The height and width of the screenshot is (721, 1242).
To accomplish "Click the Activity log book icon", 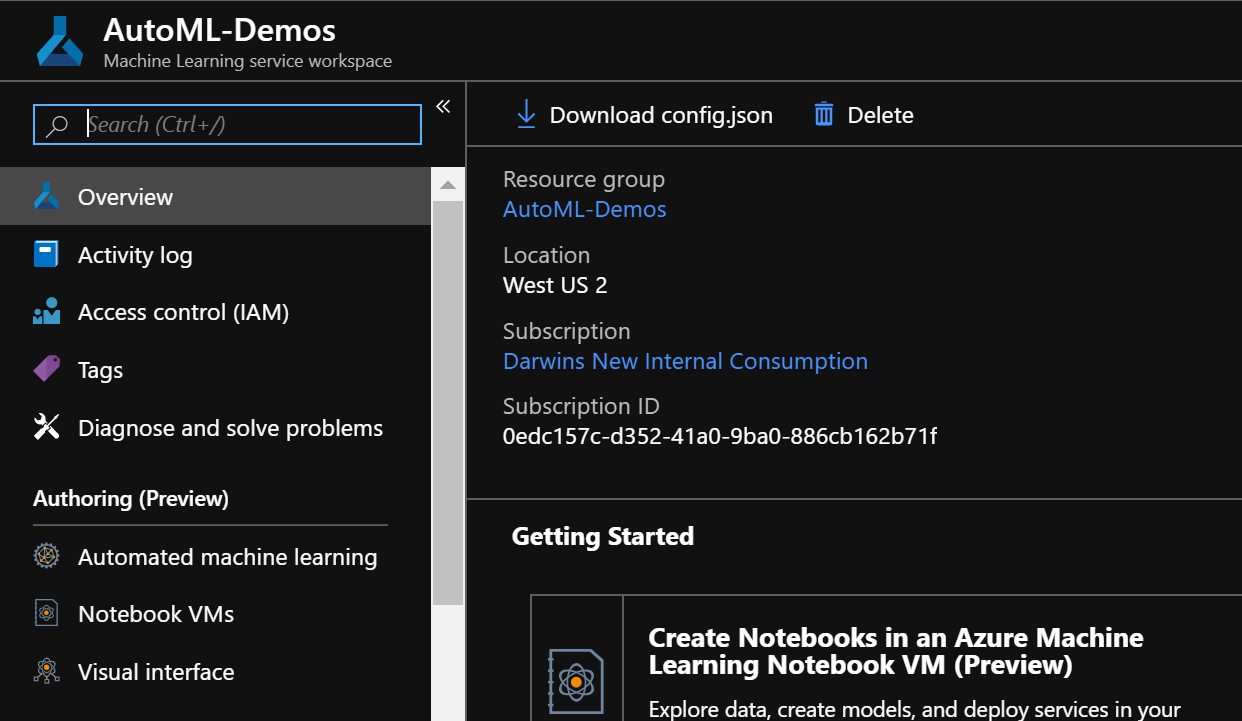I will (46, 255).
